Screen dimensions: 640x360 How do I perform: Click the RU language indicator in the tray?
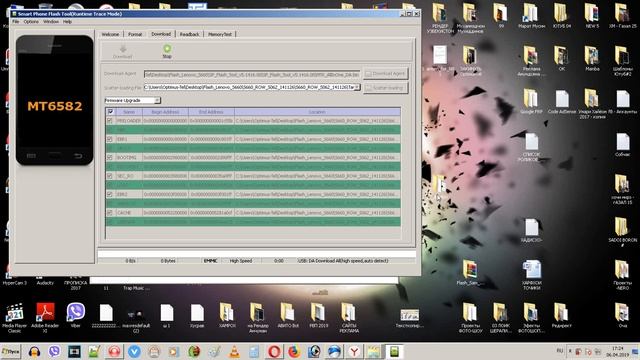tap(560, 351)
